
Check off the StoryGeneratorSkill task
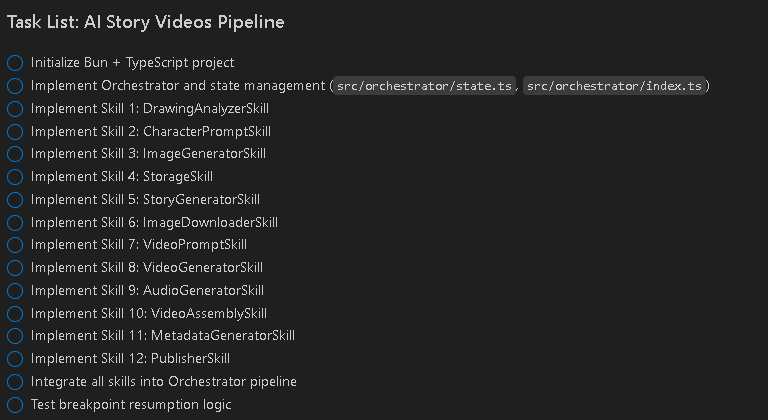click(15, 200)
